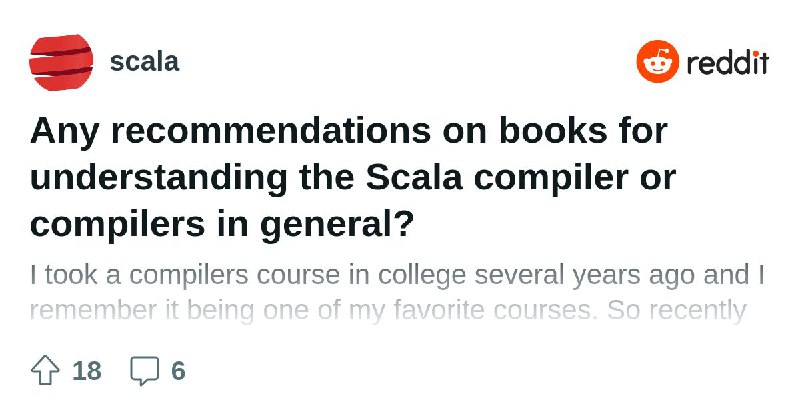
Task: Click "So recently" at the preview's end
Action: (677, 311)
